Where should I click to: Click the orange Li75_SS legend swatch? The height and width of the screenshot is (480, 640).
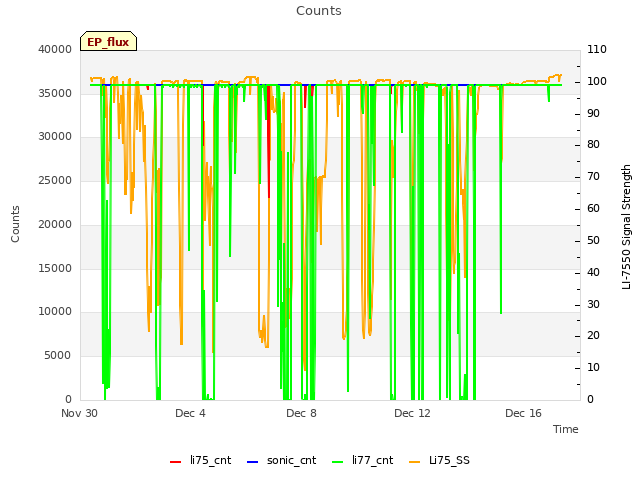click(414, 462)
